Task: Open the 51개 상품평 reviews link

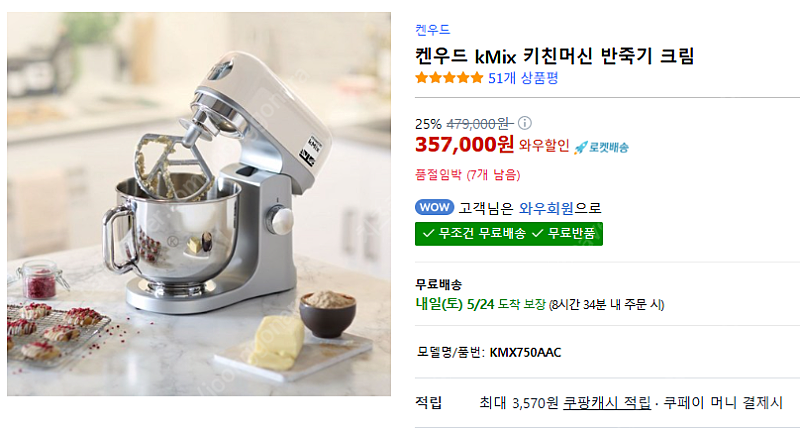Action: point(523,78)
